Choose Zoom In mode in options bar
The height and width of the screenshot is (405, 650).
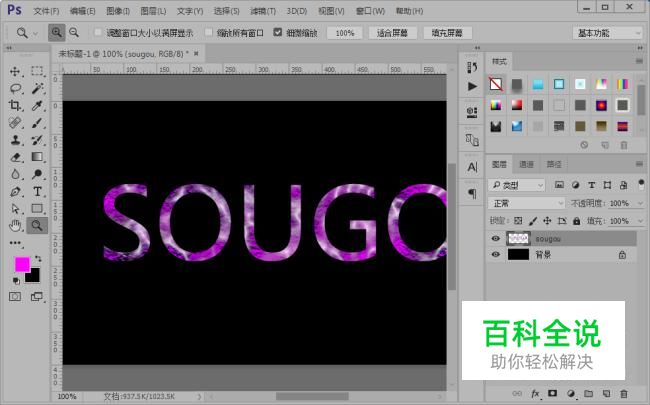coord(56,32)
